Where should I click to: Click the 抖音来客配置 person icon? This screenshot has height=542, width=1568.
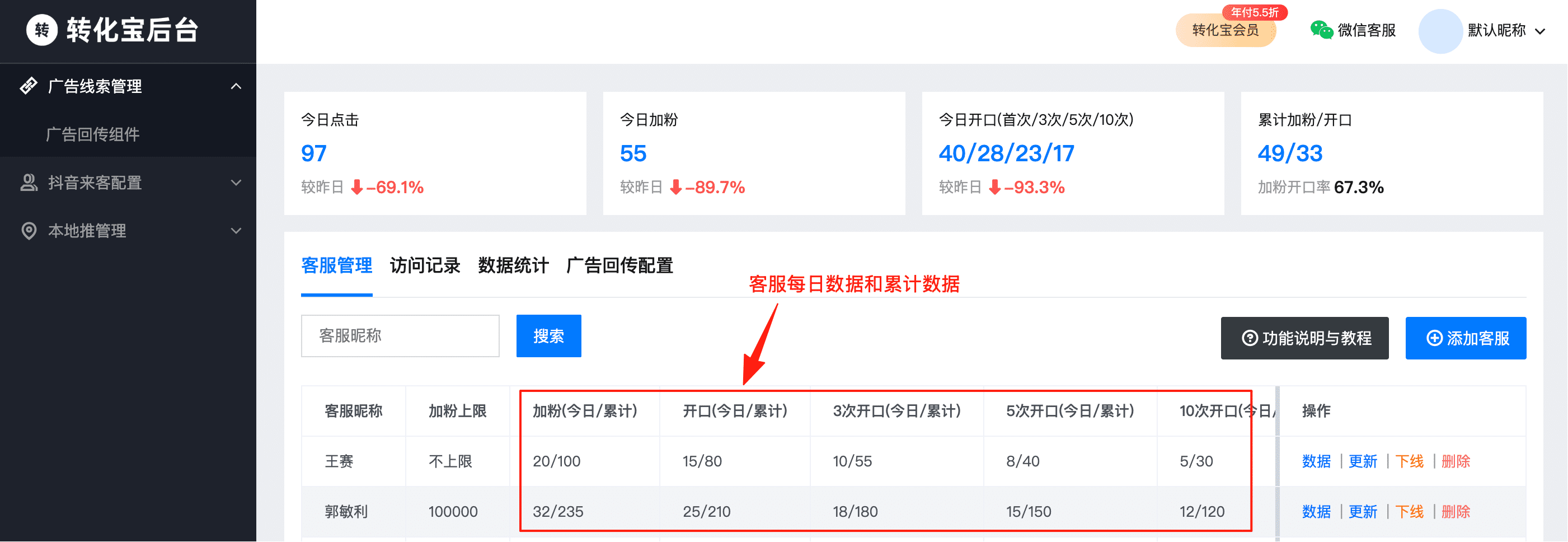[x=29, y=183]
